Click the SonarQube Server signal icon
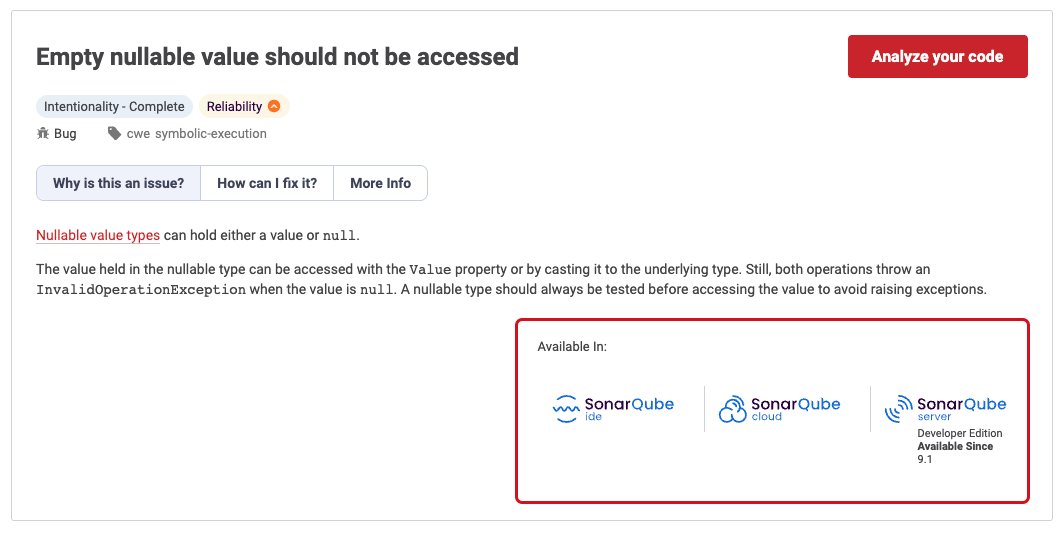The height and width of the screenshot is (535, 1064). tap(898, 408)
